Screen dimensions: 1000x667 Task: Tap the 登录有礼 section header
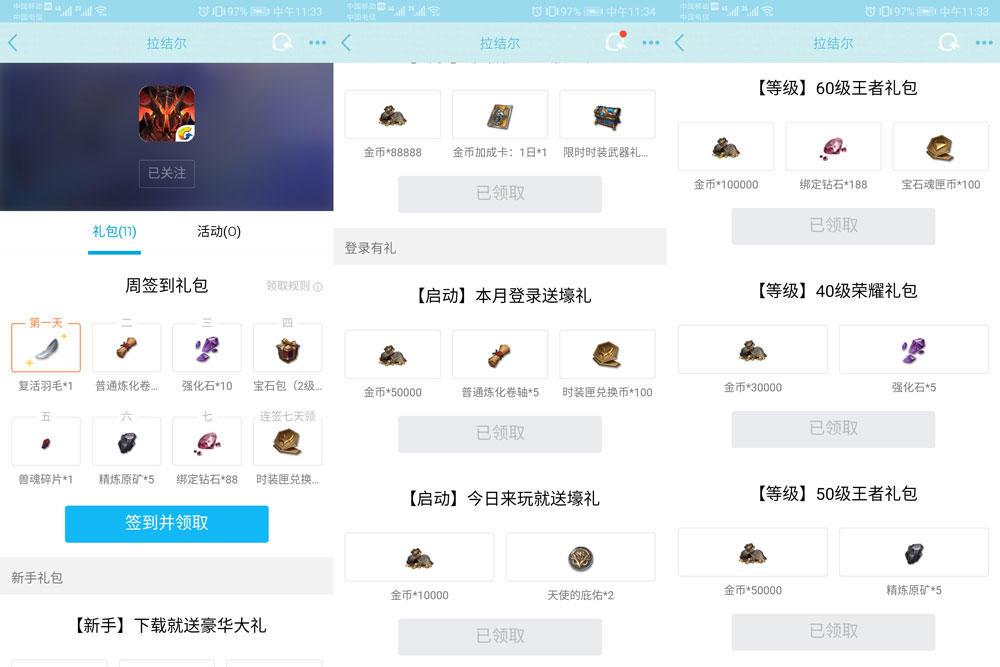(500, 247)
